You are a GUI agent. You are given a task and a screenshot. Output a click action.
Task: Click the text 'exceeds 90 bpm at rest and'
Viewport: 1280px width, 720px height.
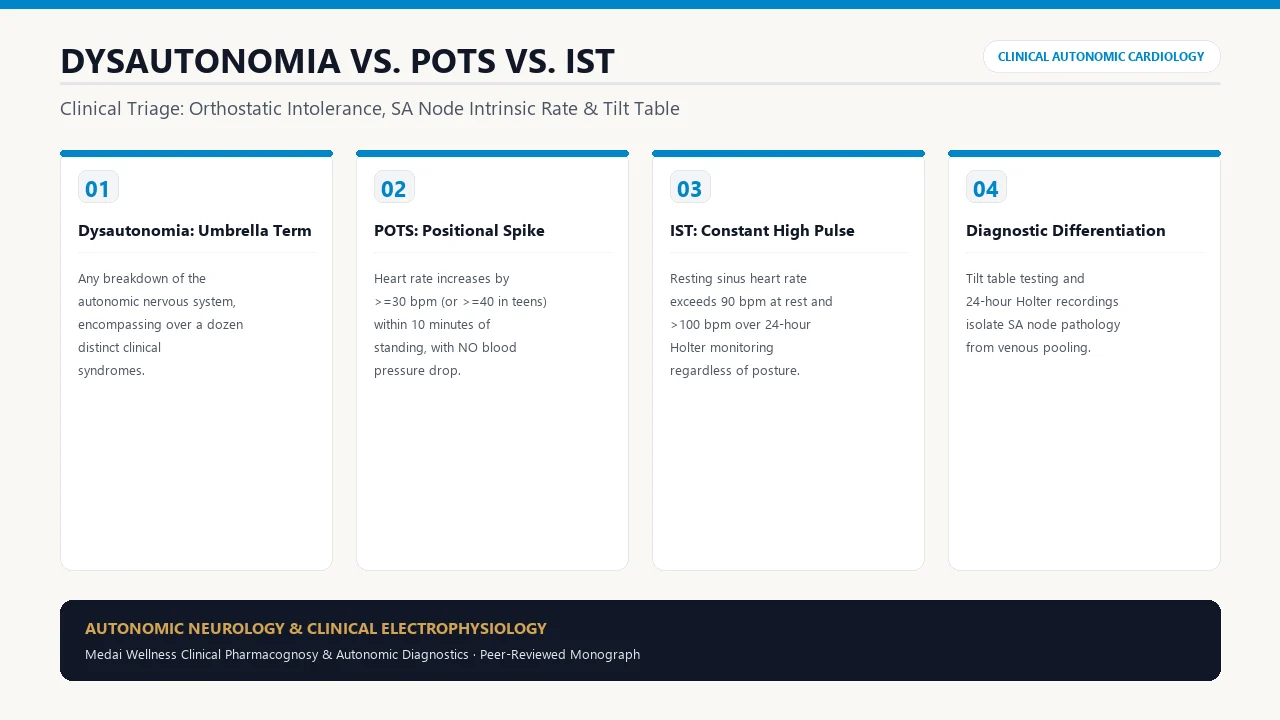[751, 302]
